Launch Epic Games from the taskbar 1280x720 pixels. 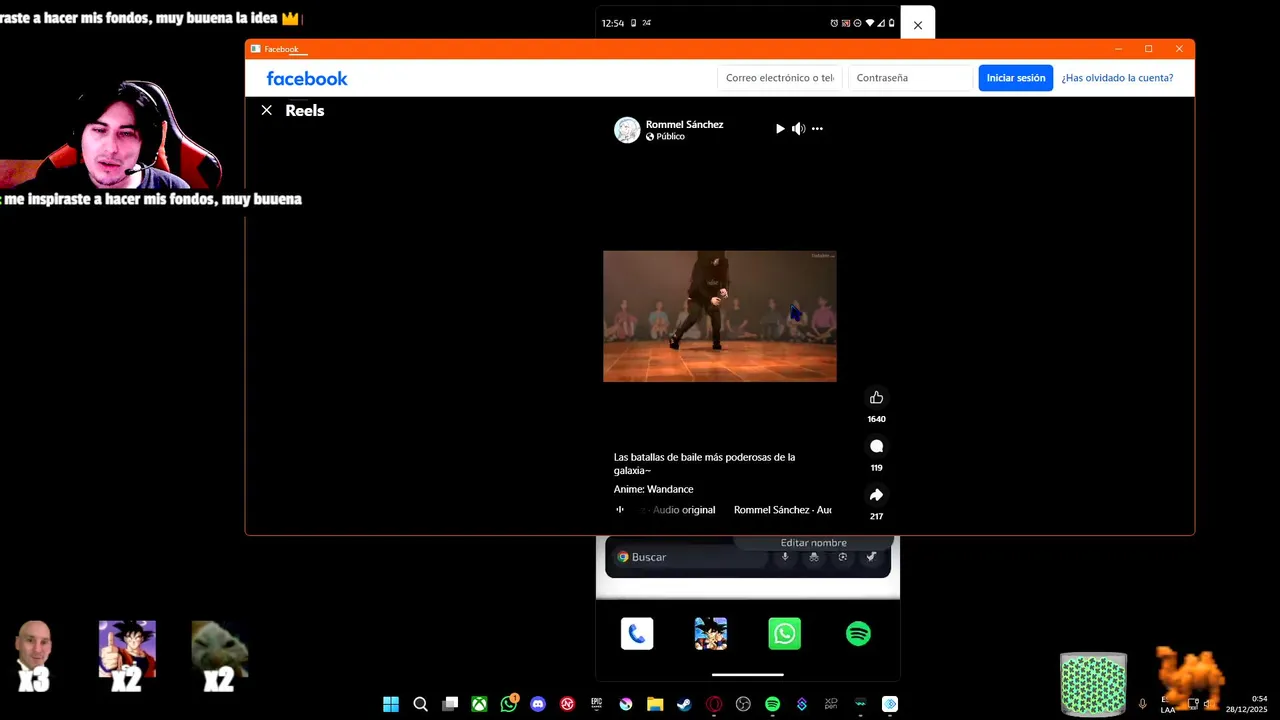597,704
